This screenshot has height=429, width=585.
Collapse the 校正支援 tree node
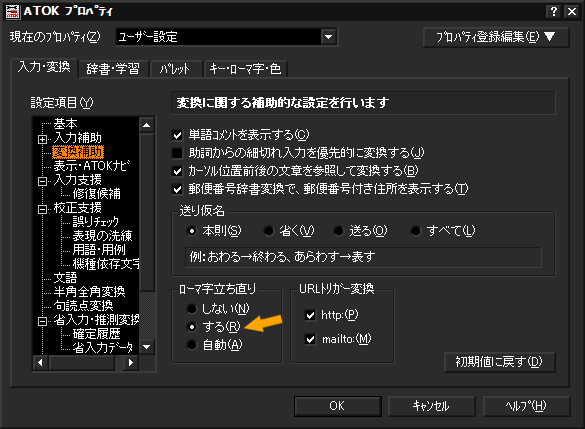pyautogui.click(x=43, y=209)
